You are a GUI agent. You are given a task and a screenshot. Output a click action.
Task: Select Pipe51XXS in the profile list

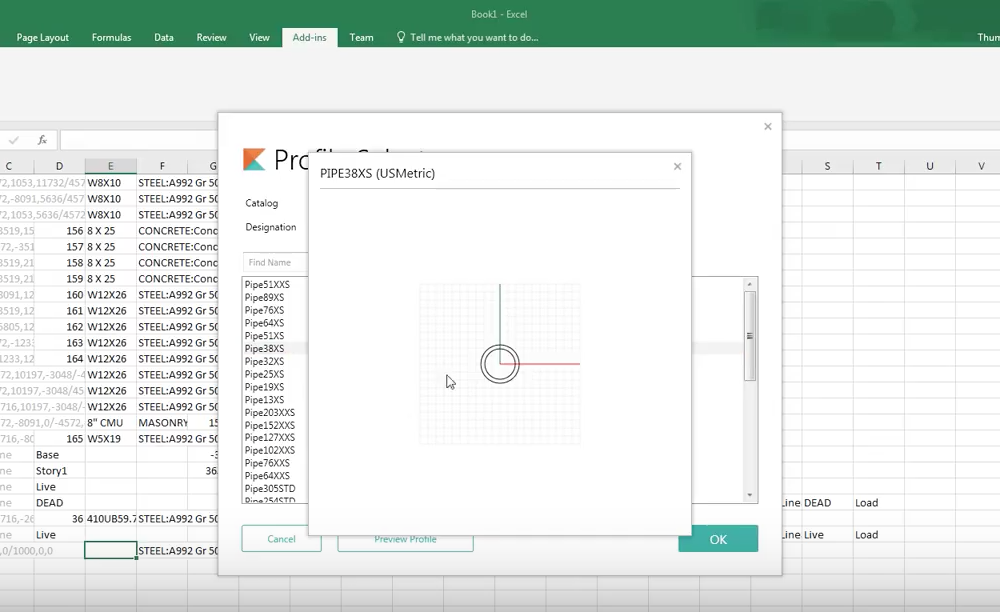point(267,285)
